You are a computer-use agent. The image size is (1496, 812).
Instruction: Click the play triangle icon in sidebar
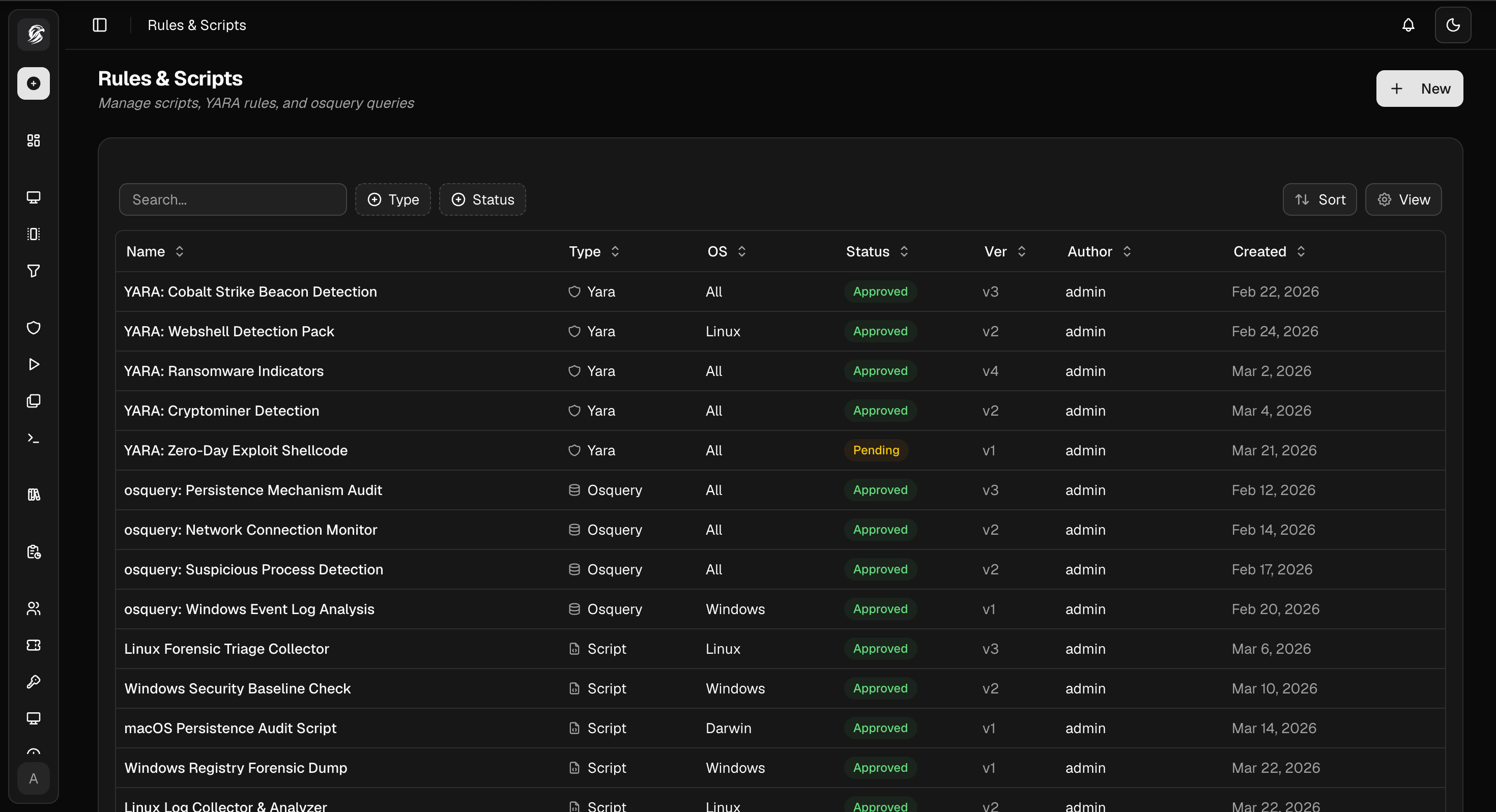click(x=34, y=364)
